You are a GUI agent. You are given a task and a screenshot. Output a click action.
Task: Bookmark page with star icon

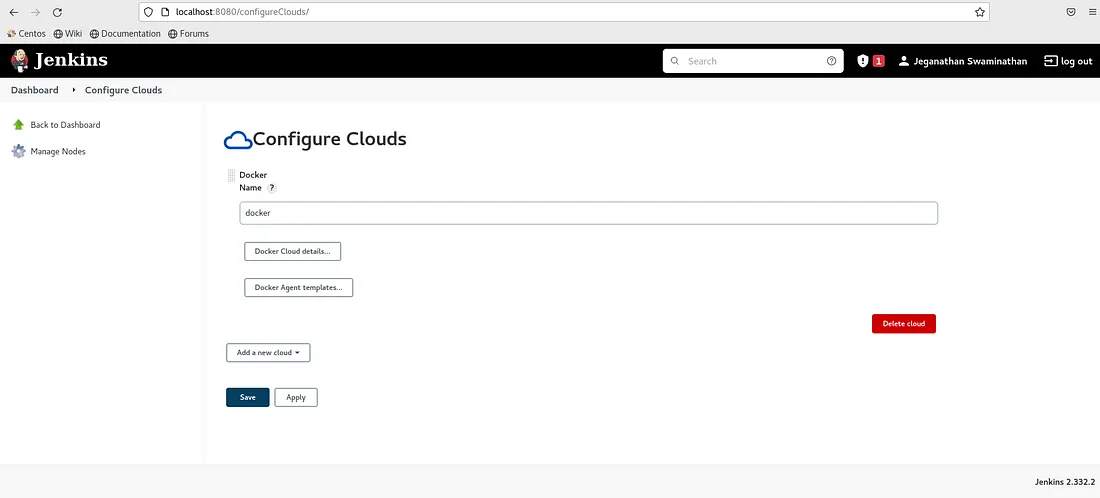point(979,12)
